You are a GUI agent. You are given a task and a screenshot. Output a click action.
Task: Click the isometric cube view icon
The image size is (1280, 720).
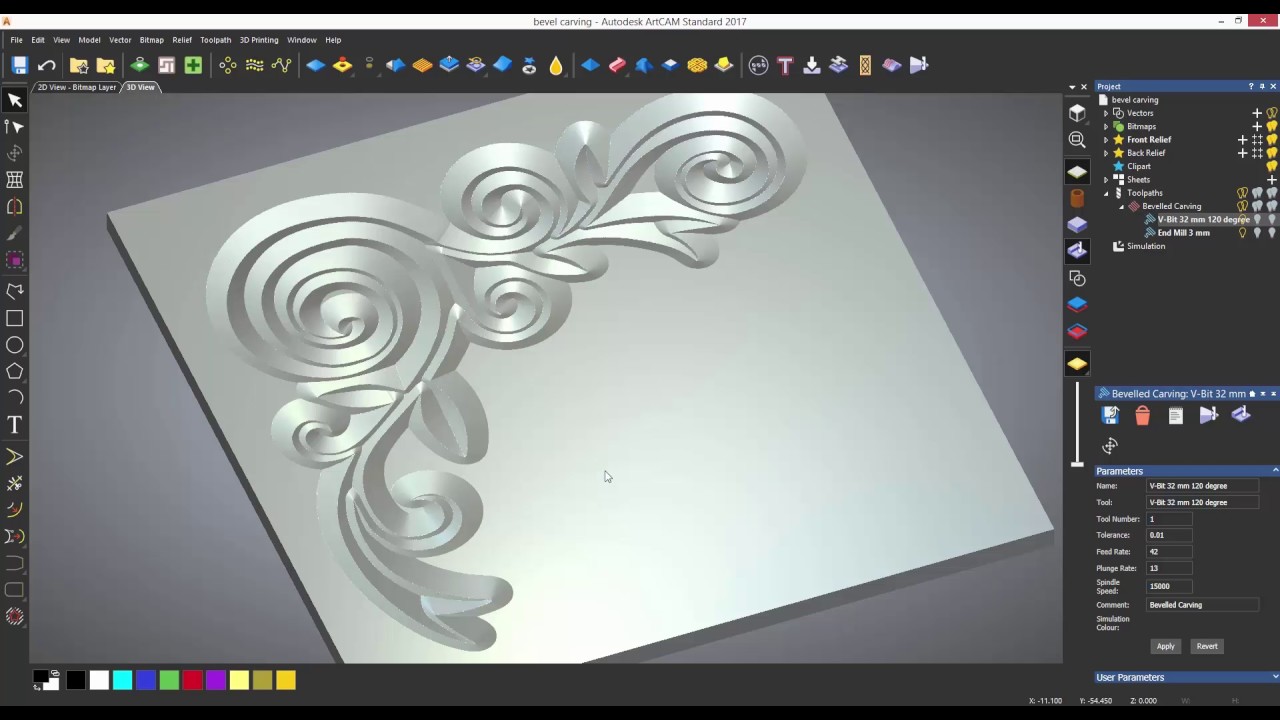point(1077,113)
